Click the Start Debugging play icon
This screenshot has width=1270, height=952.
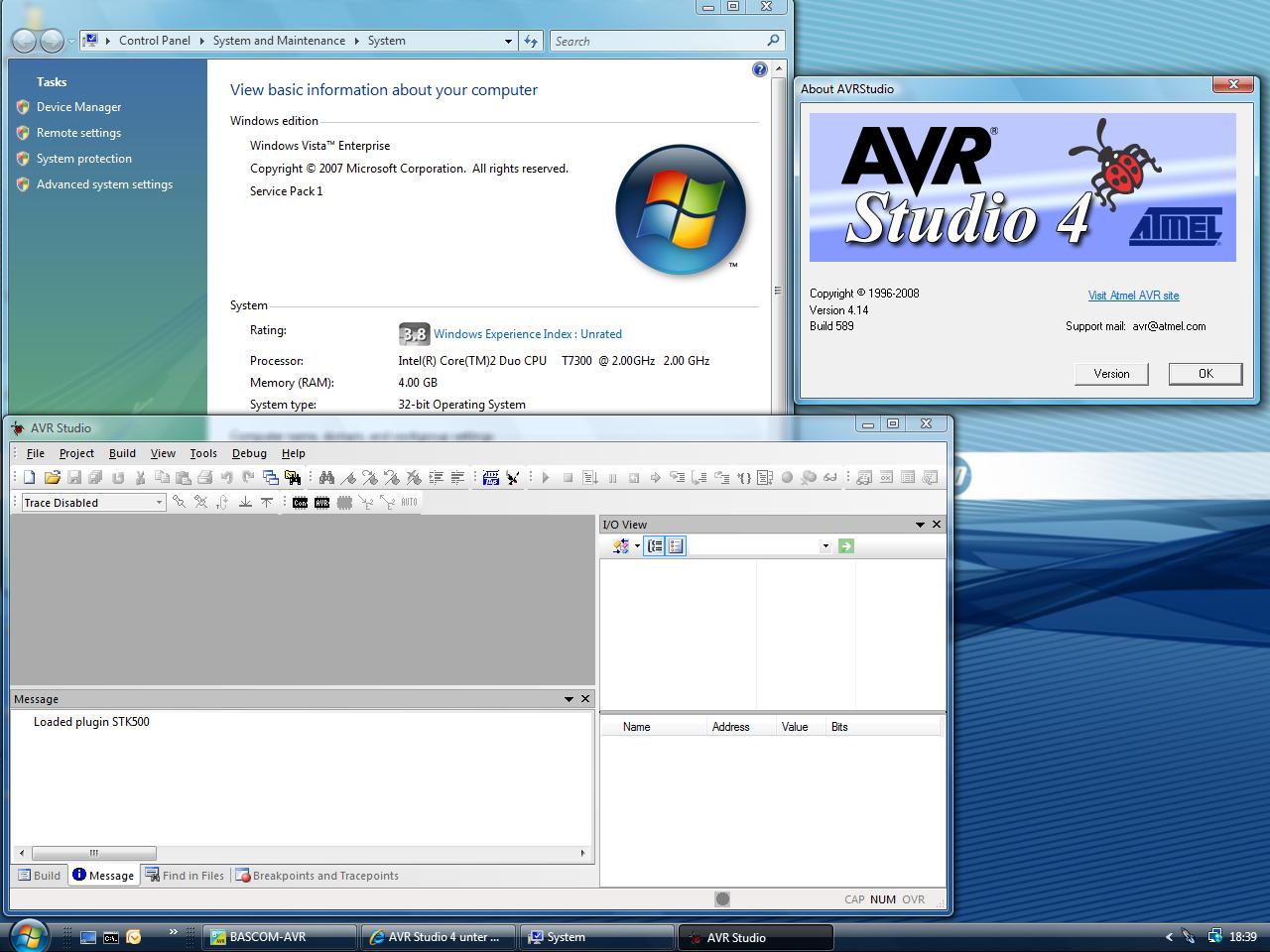(x=546, y=478)
